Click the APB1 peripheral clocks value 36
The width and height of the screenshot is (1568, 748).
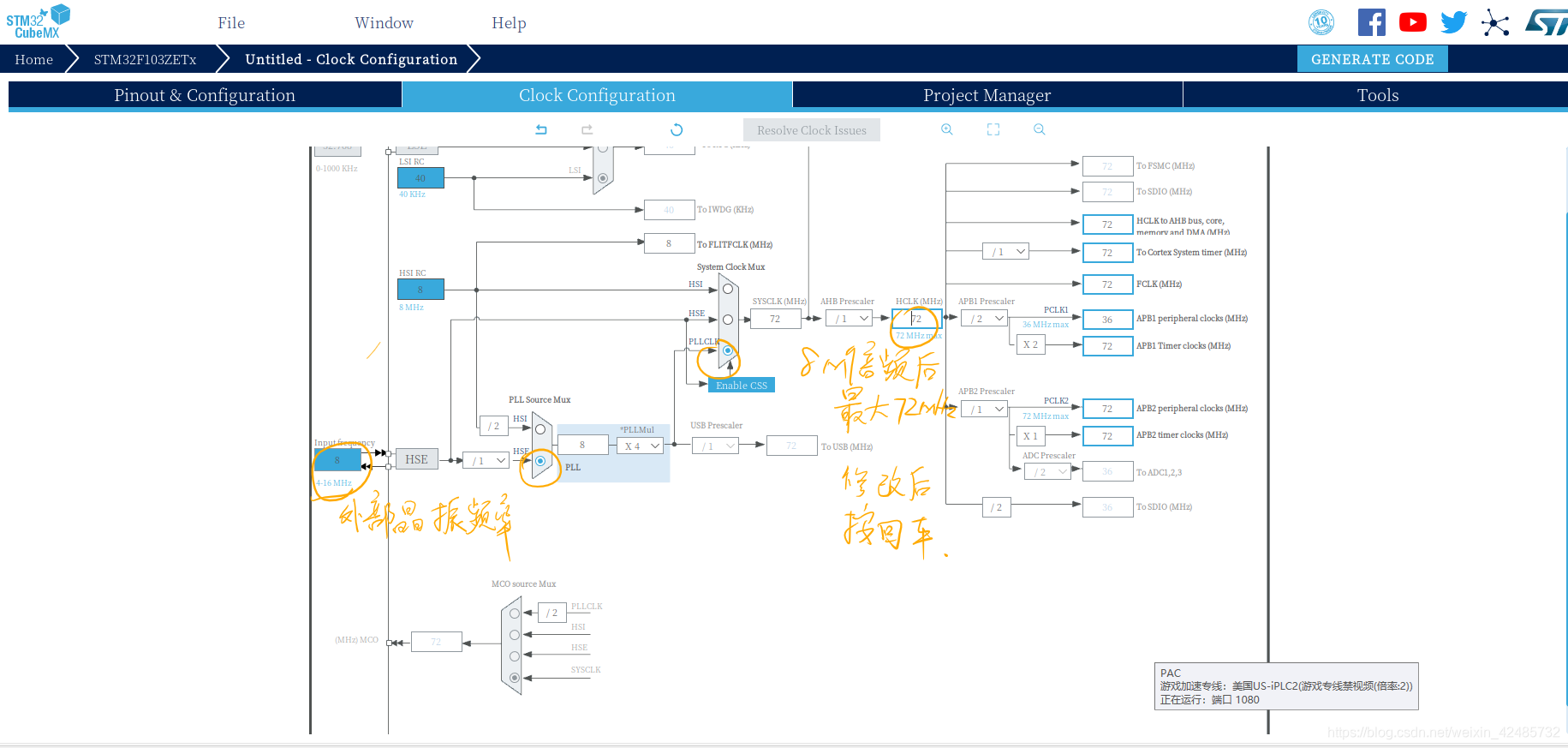(x=1107, y=320)
